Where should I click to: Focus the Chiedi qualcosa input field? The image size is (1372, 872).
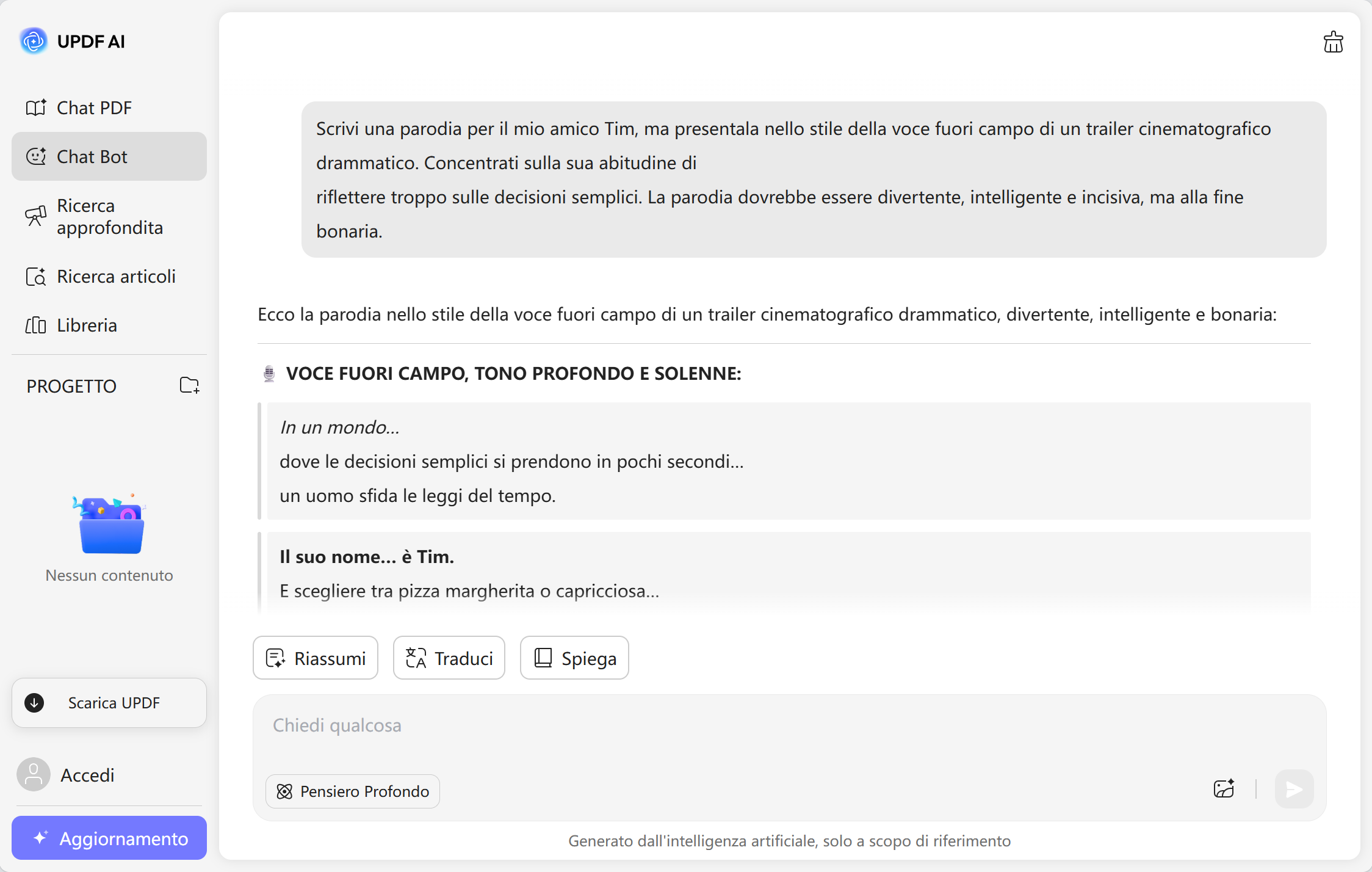(732, 727)
